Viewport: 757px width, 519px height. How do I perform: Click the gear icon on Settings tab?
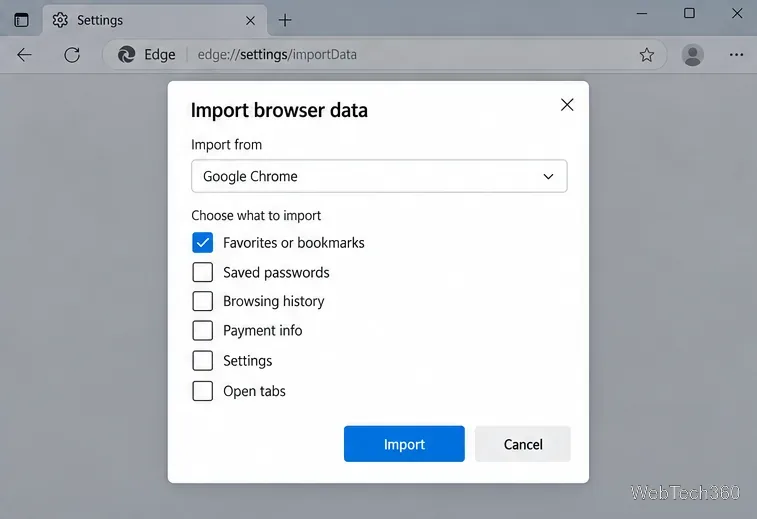(60, 20)
